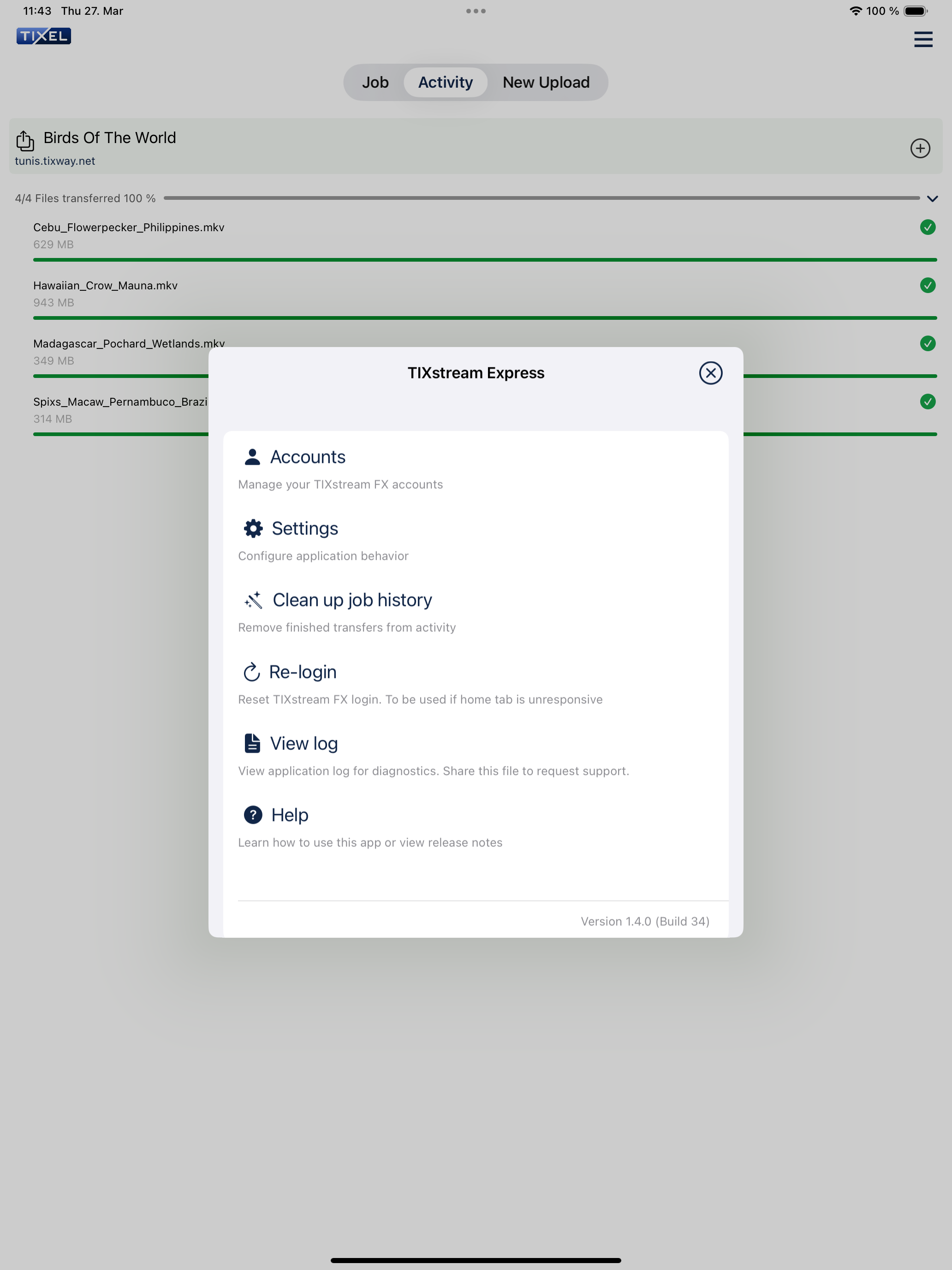Image resolution: width=952 pixels, height=1270 pixels.
Task: Click the Clean up job history wand icon
Action: 253,600
